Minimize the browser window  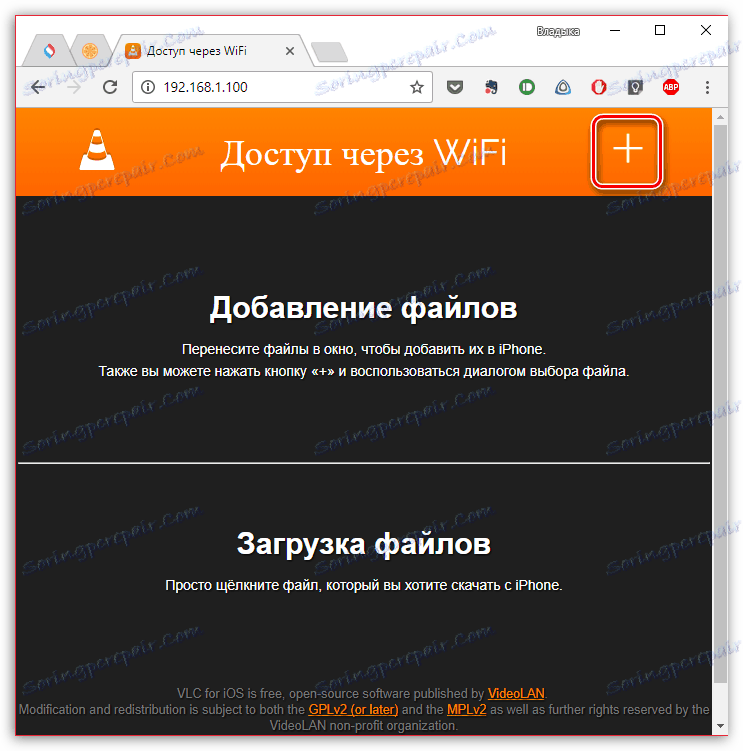[x=615, y=31]
